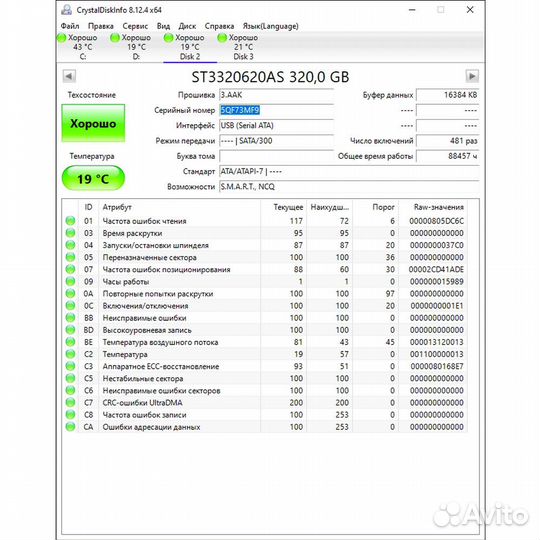Close the CrystalDiskInfo window
This screenshot has height=540, width=540.
pyautogui.click(x=470, y=10)
